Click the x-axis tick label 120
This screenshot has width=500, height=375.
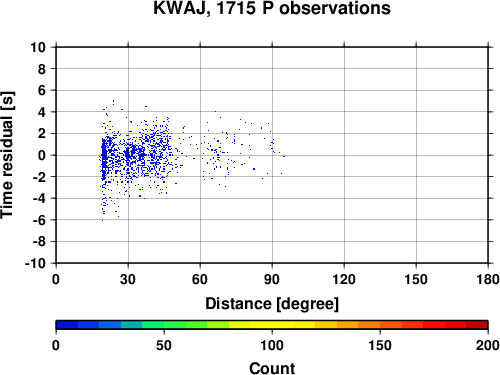coord(344,279)
